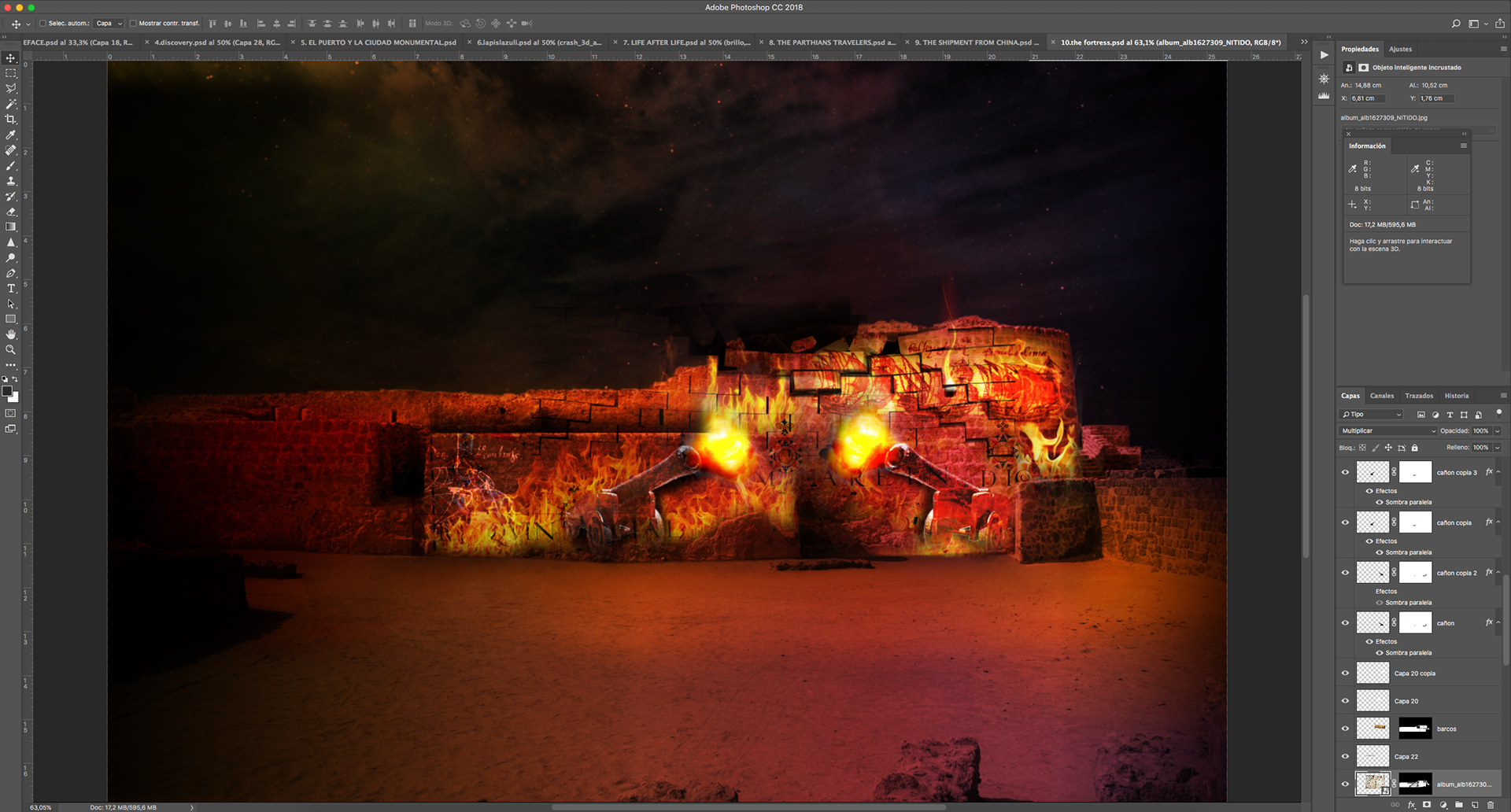The width and height of the screenshot is (1511, 812).
Task: Open the Tipo layer filter dropdown
Action: 1371,415
